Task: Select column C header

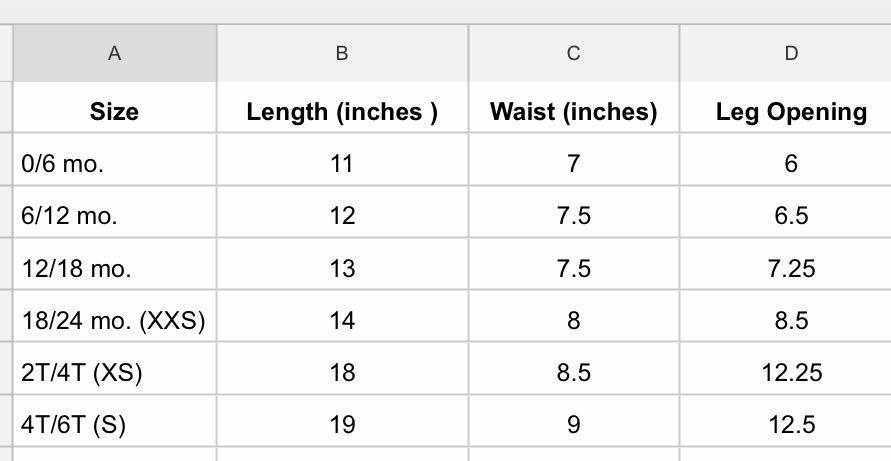Action: [x=573, y=54]
